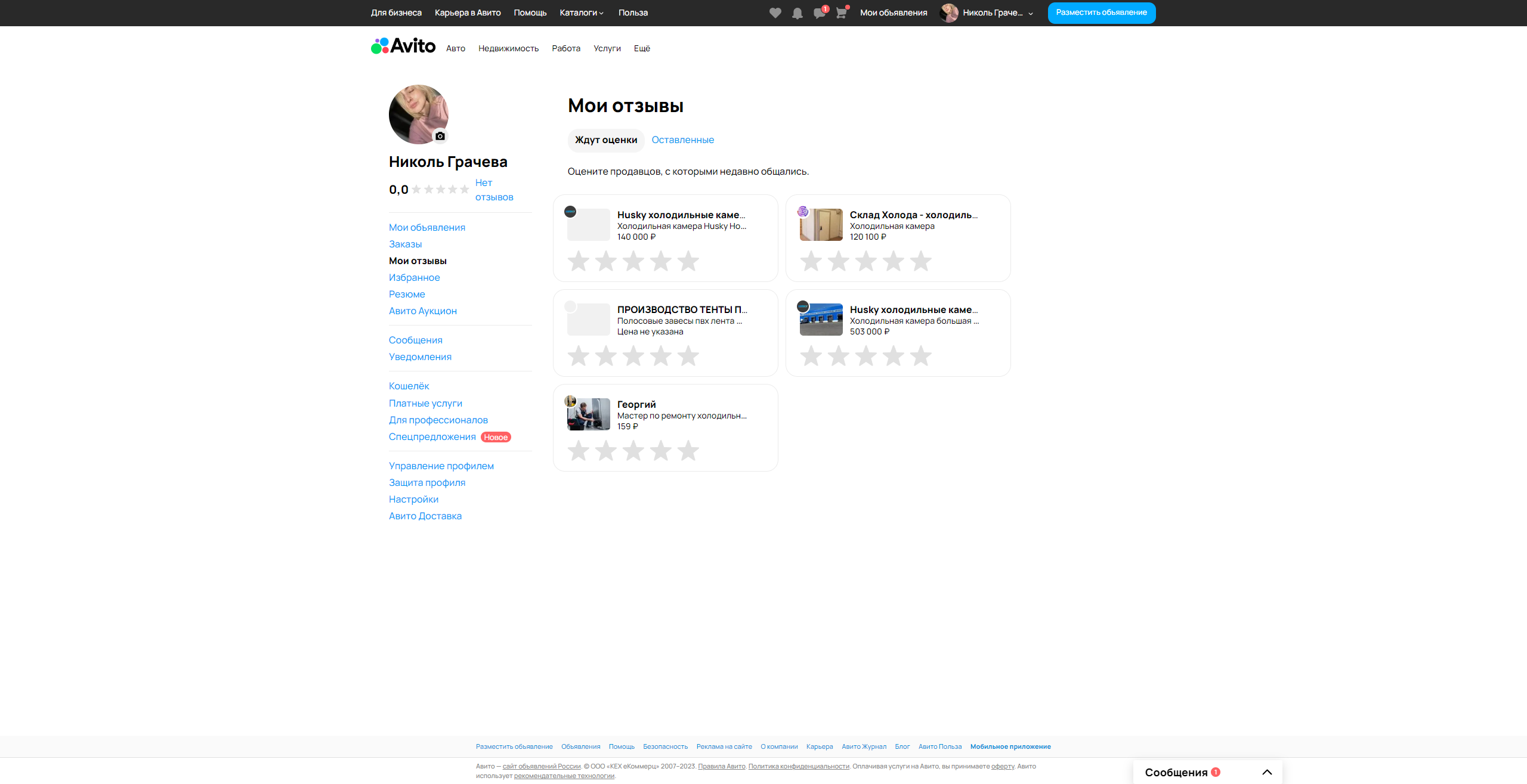Open Для профессионалов in sidebar
This screenshot has height=784, width=1527.
tap(438, 420)
